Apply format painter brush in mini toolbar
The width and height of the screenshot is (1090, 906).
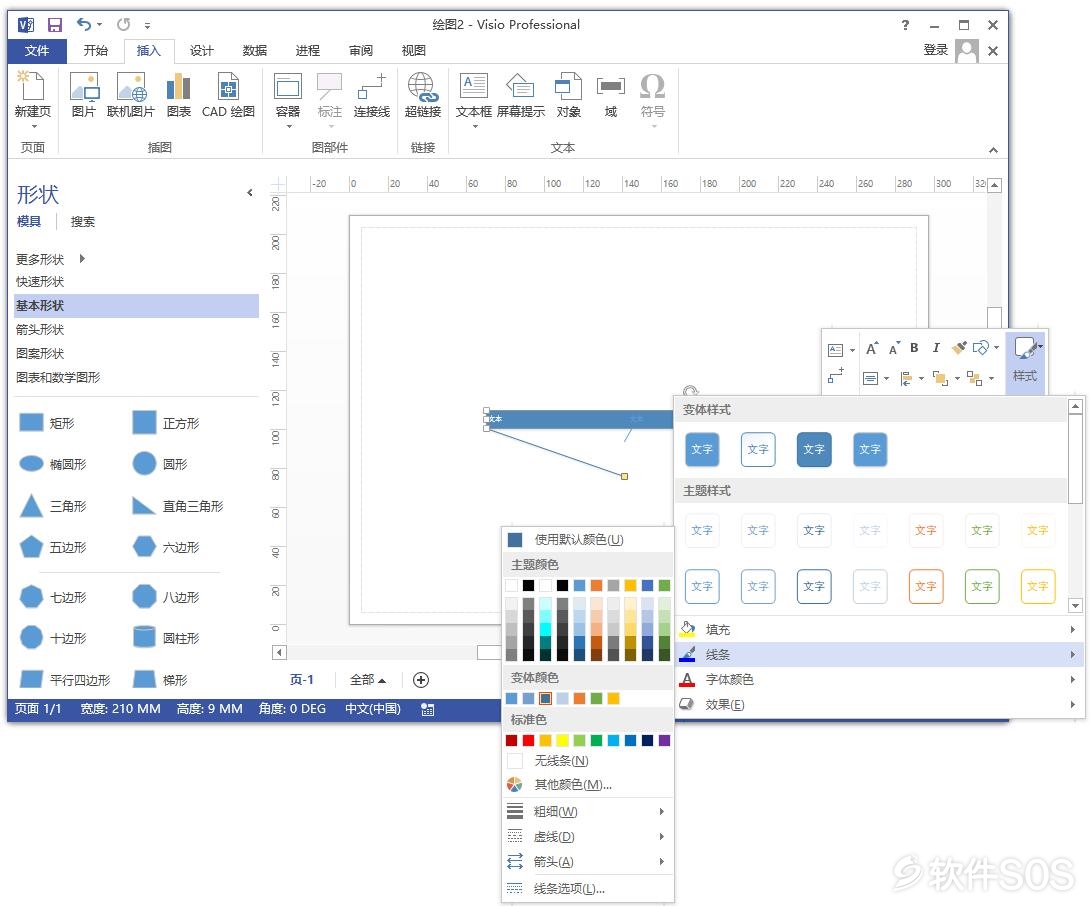tap(959, 348)
